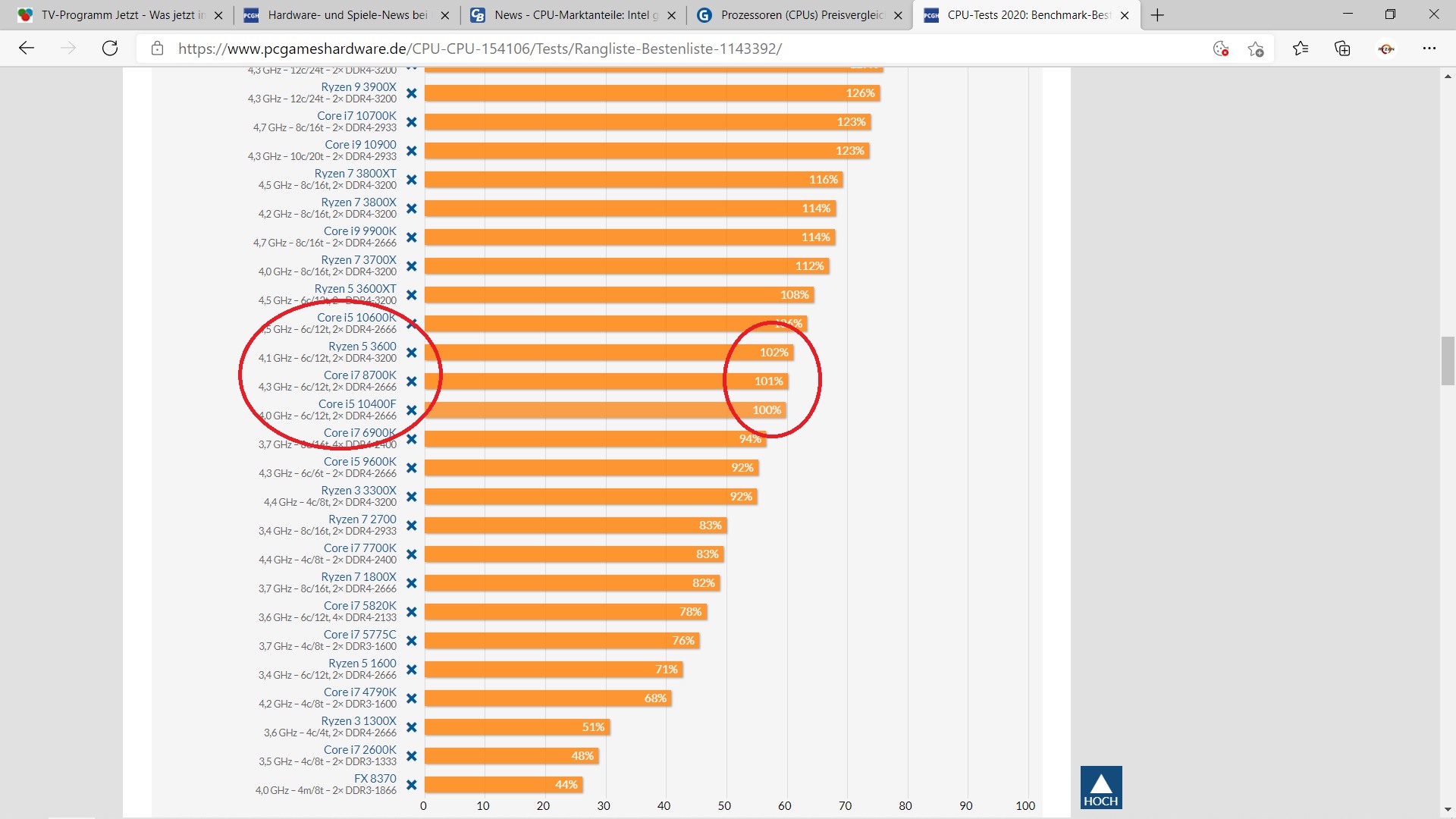Open browser settings three-dot menu

point(1429,49)
